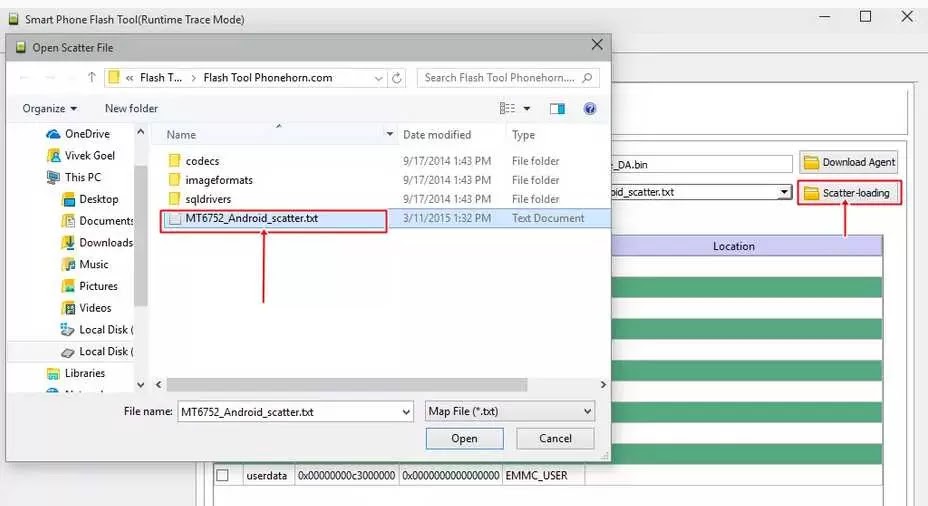Expand the File name dropdown arrow
Image resolution: width=928 pixels, height=506 pixels.
[x=407, y=412]
